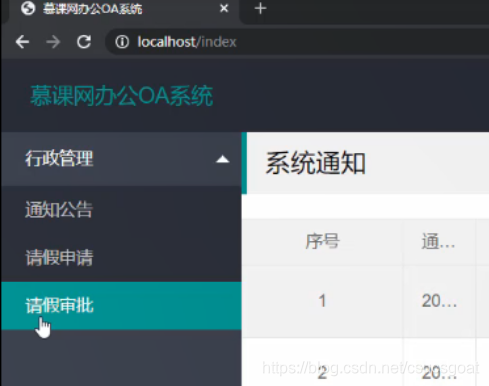Click the browser back arrow

(x=22, y=42)
